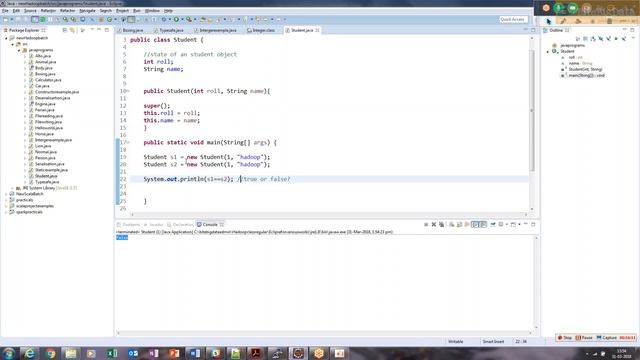Click Link with Editor in Package Explorer
The width and height of the screenshot is (640, 360).
pos(72,30)
